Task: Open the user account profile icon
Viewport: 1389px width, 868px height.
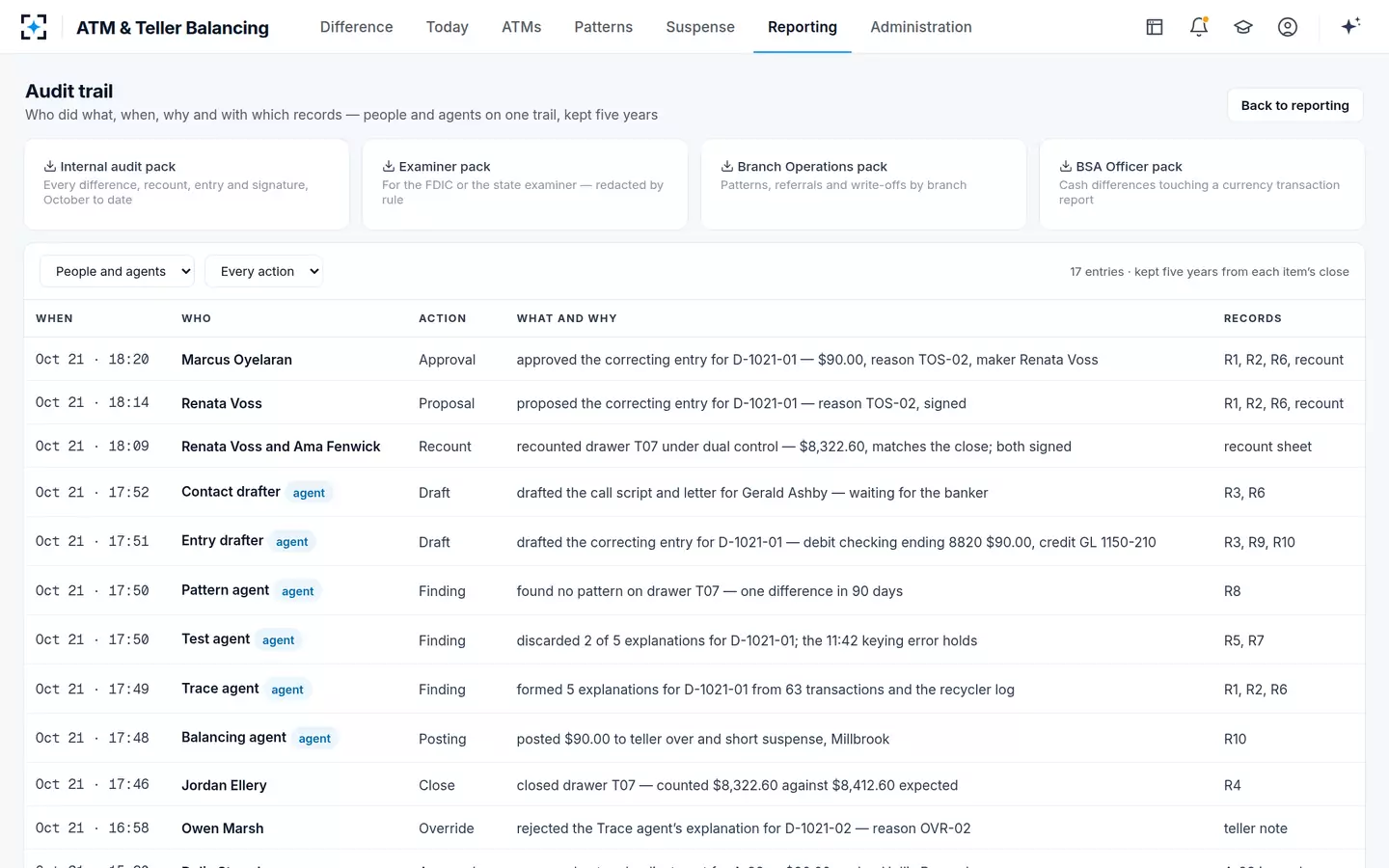Action: point(1288,27)
